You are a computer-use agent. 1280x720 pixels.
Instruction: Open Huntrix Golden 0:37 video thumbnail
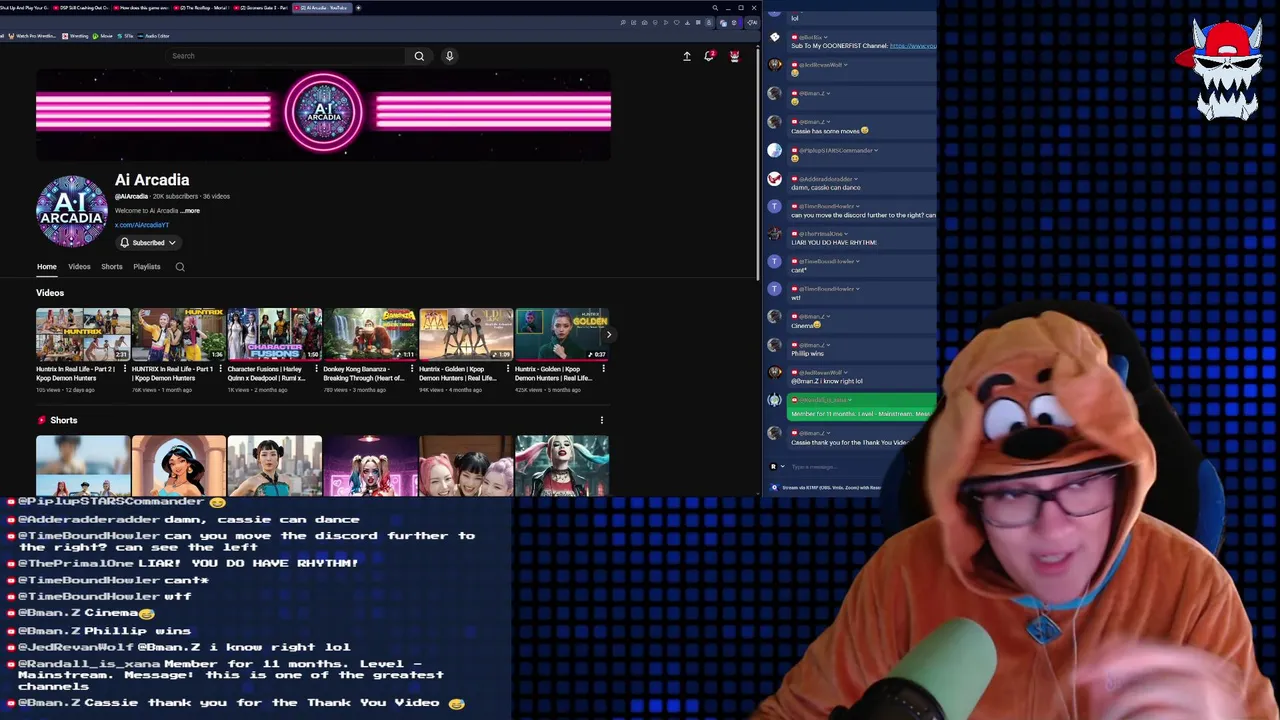(x=562, y=334)
